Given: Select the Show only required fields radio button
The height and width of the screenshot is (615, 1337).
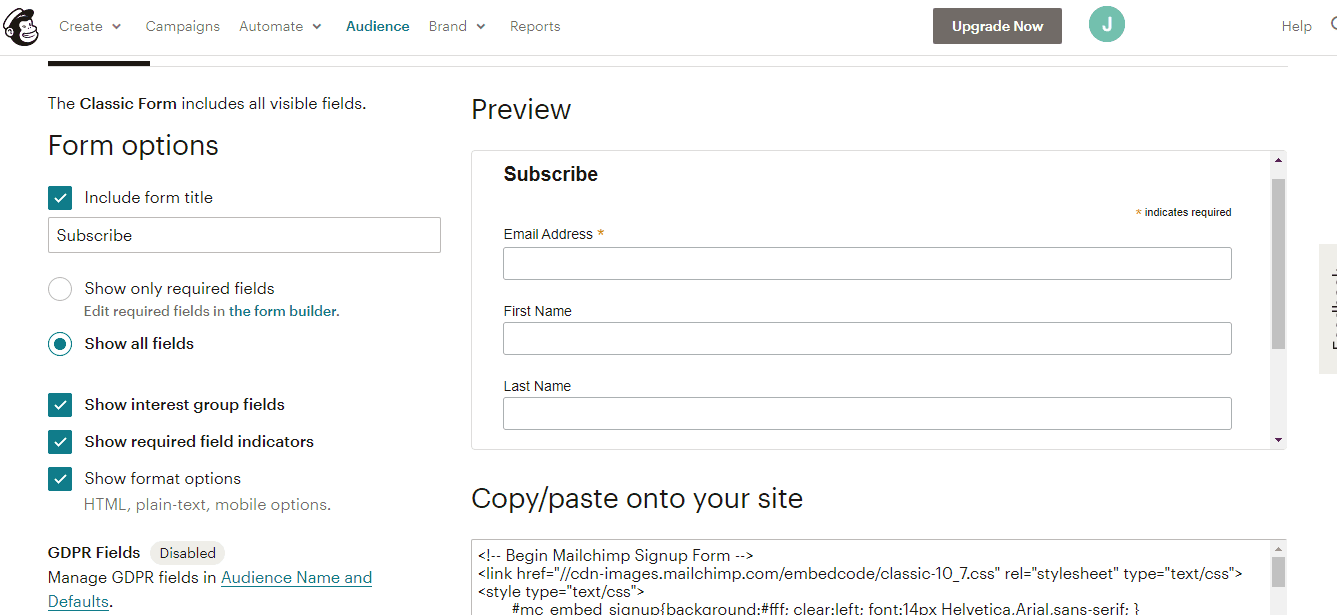Looking at the screenshot, I should pos(60,288).
